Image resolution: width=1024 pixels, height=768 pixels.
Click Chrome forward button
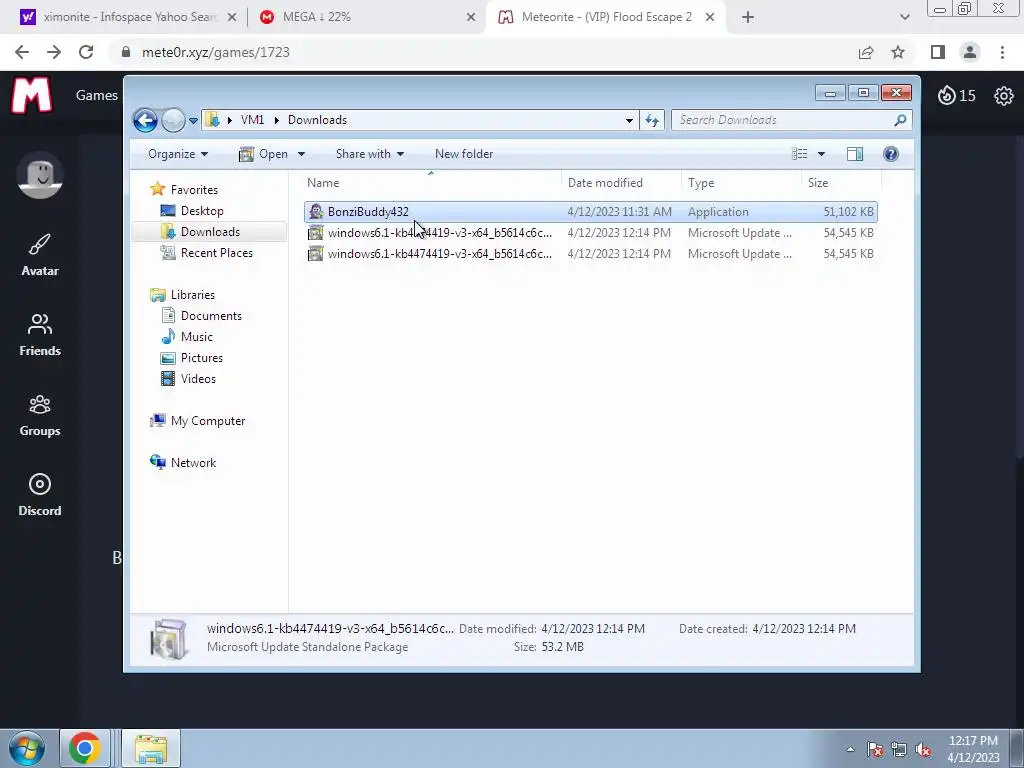coord(54,52)
